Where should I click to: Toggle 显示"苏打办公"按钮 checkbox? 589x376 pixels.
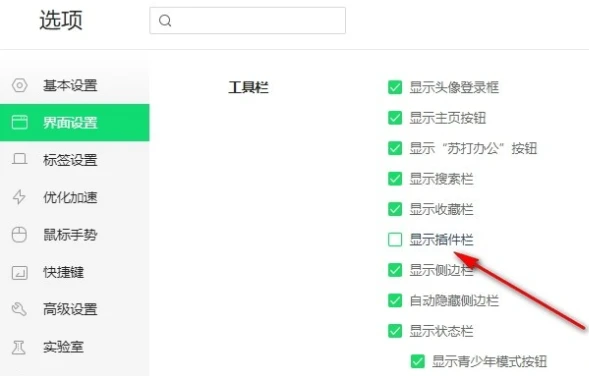tap(395, 148)
